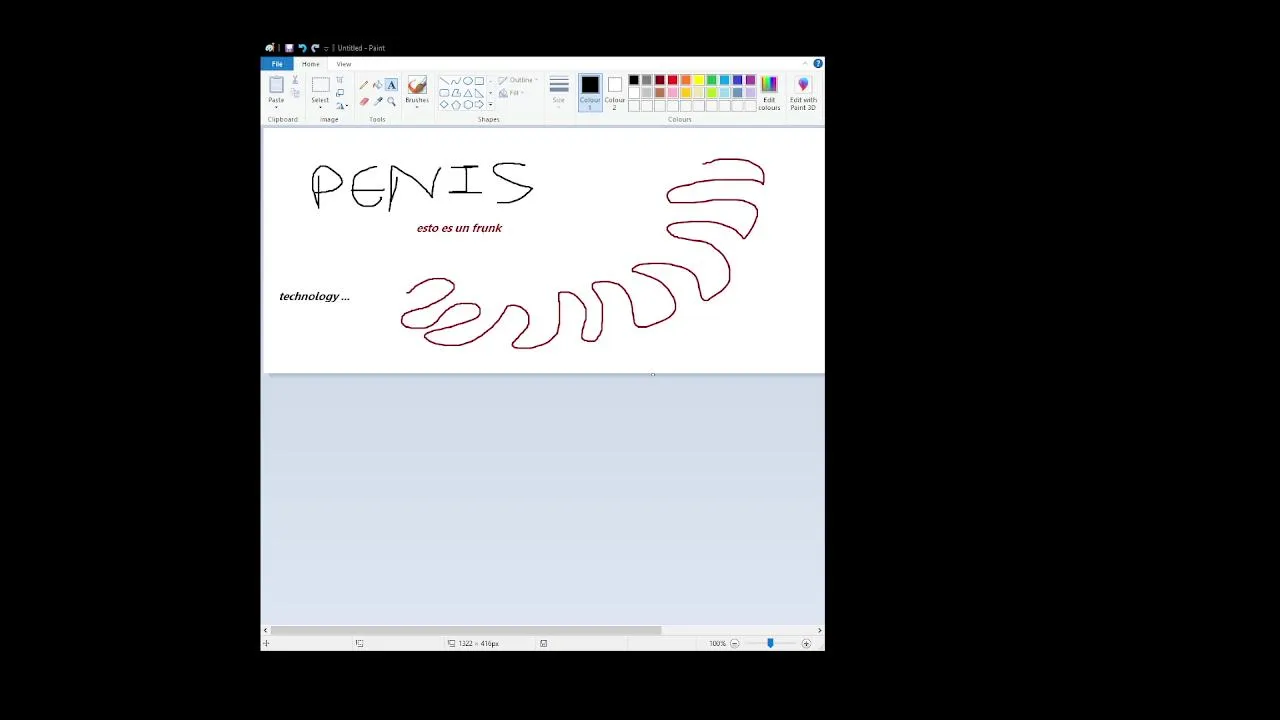Select the Pencil tool
1280x720 pixels.
364,85
